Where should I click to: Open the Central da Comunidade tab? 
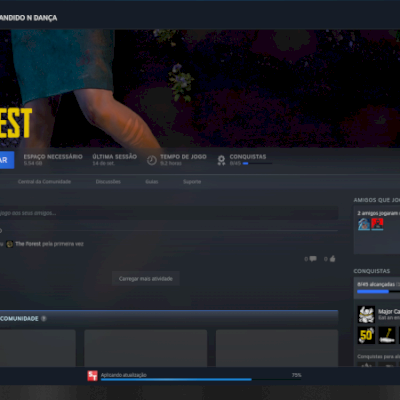pos(44,182)
